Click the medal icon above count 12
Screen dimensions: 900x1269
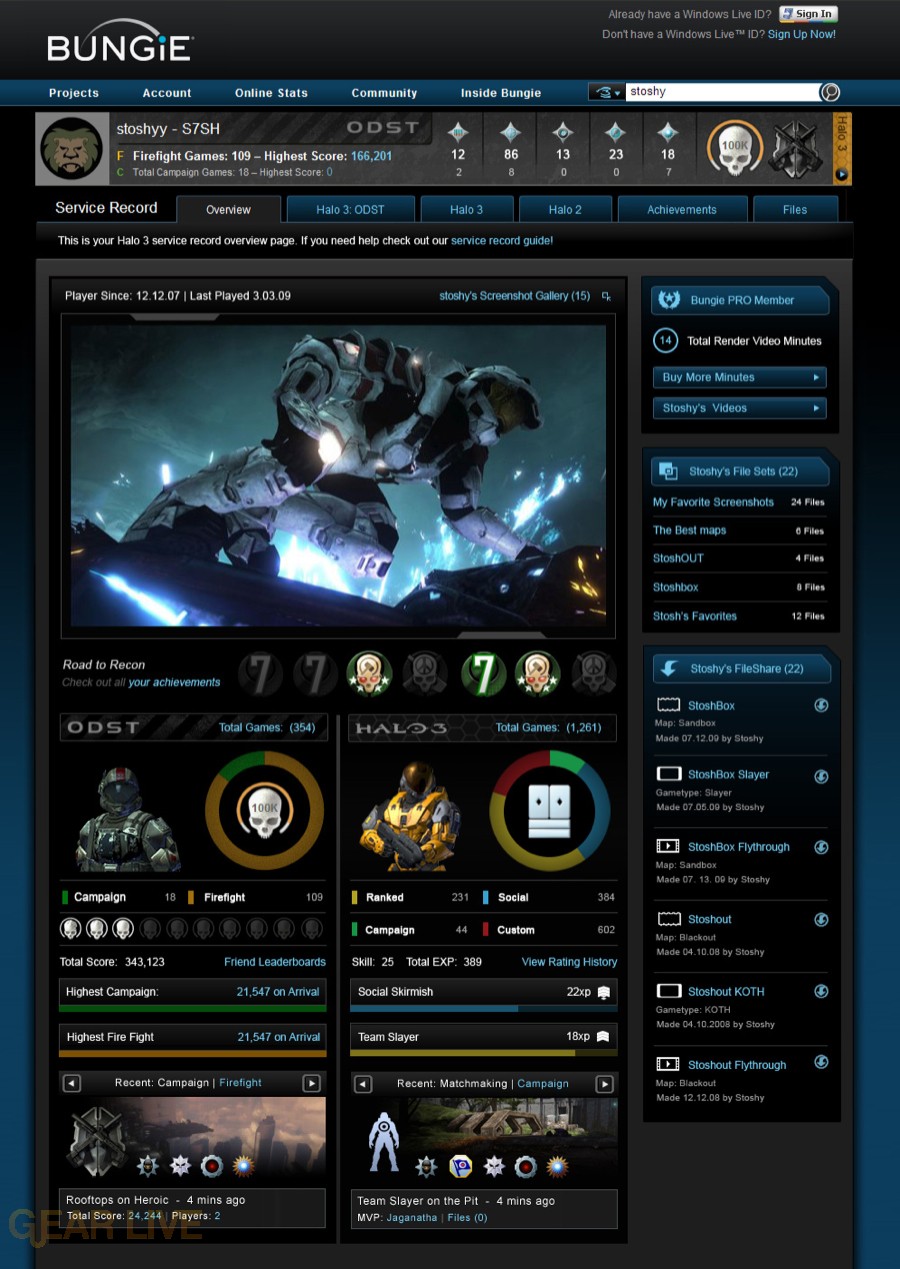point(458,132)
